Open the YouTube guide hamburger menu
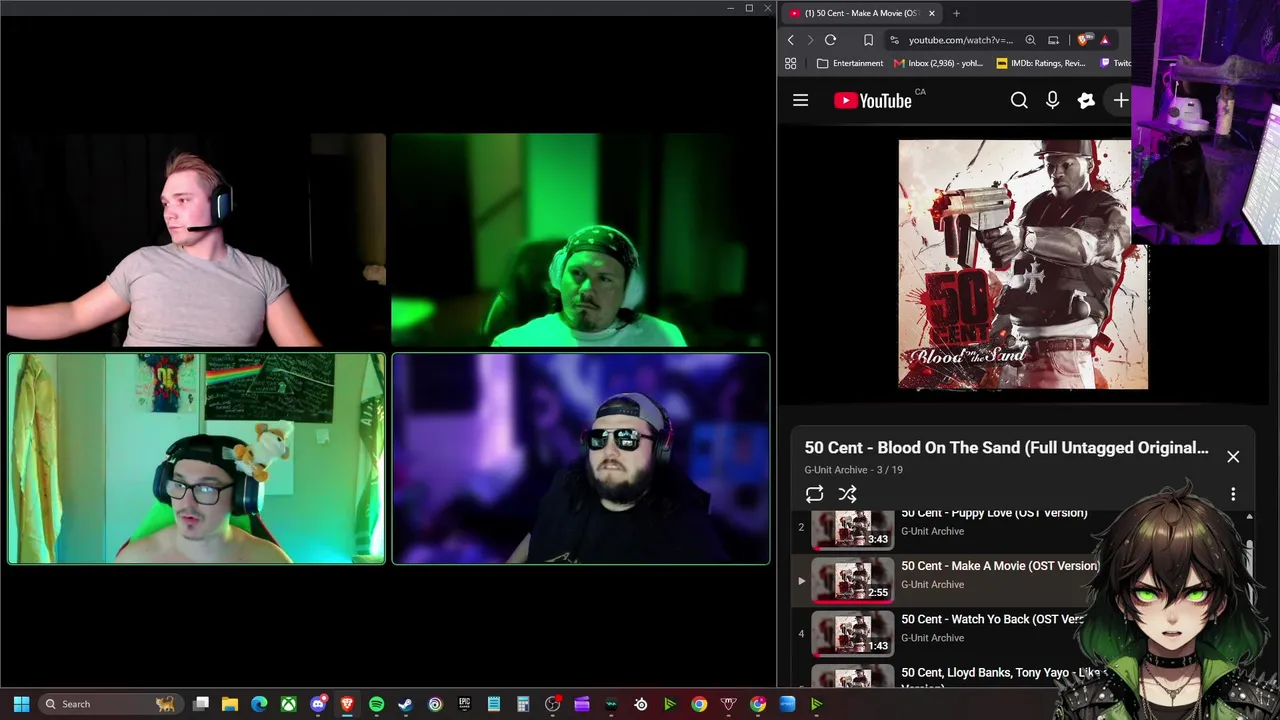Viewport: 1280px width, 720px height. (x=800, y=100)
